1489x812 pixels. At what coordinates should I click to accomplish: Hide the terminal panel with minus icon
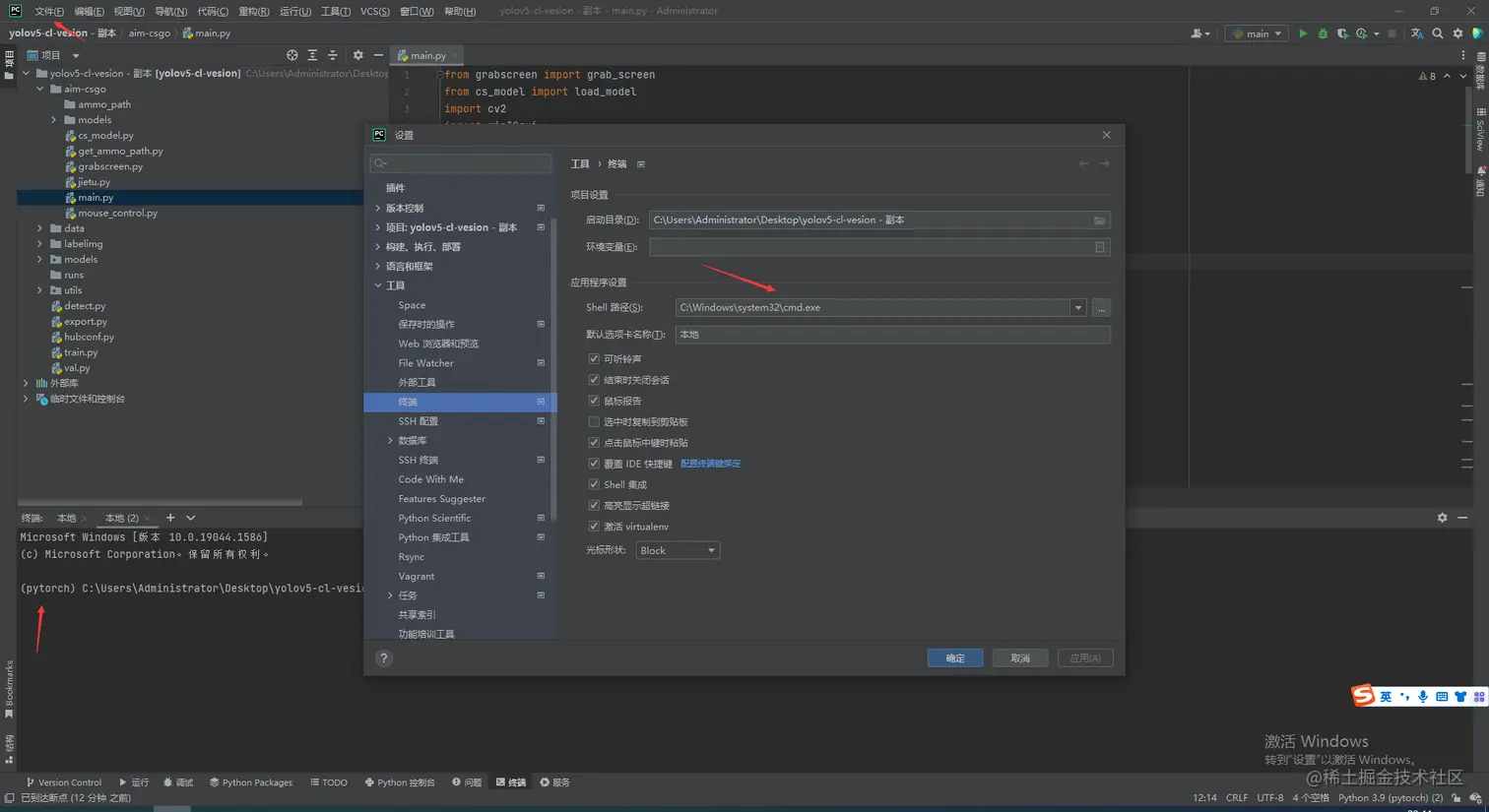[x=1462, y=518]
